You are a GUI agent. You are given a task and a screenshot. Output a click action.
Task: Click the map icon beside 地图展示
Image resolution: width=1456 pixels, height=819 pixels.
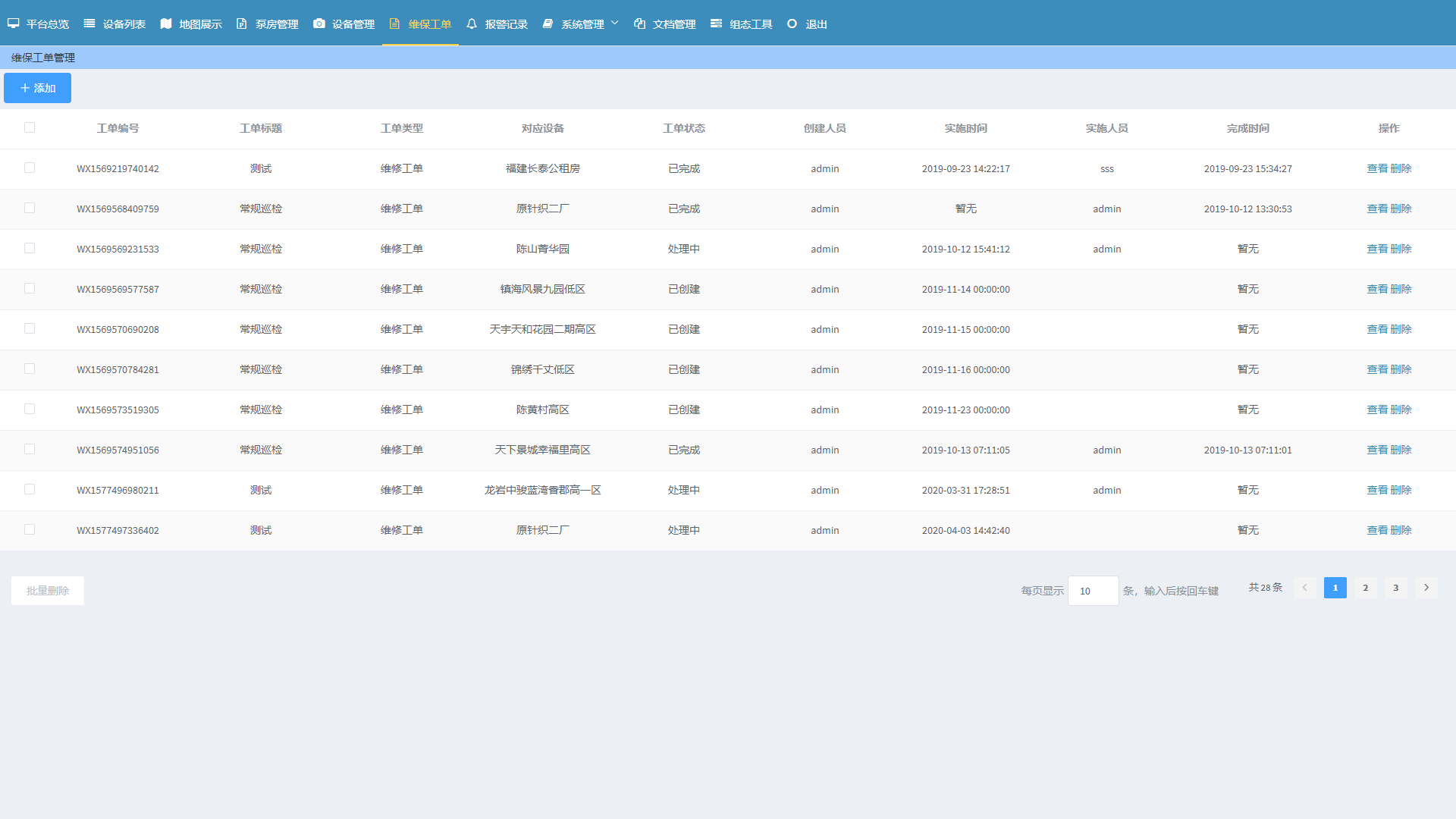click(166, 24)
